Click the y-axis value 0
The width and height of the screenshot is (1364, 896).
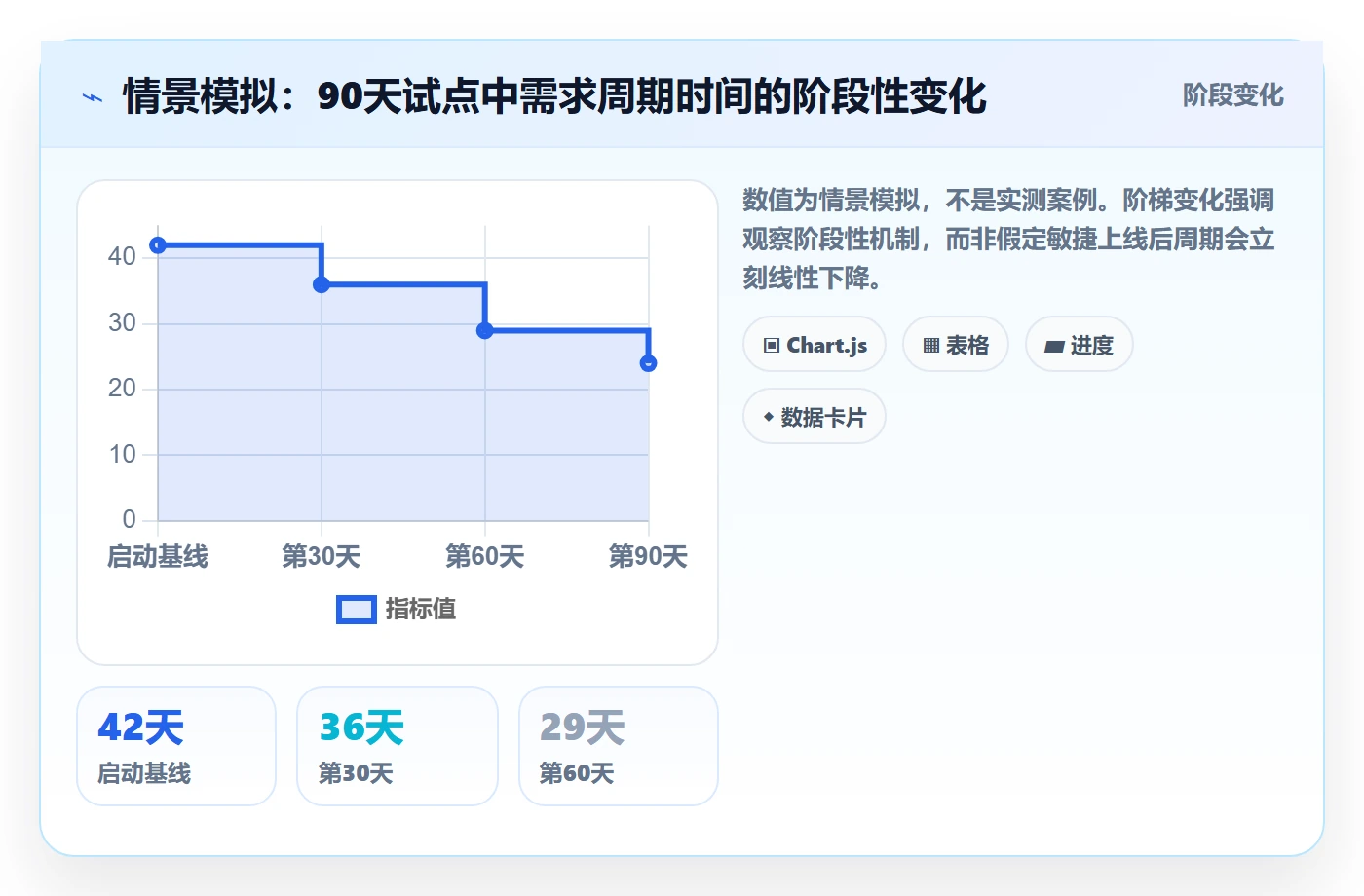(129, 519)
